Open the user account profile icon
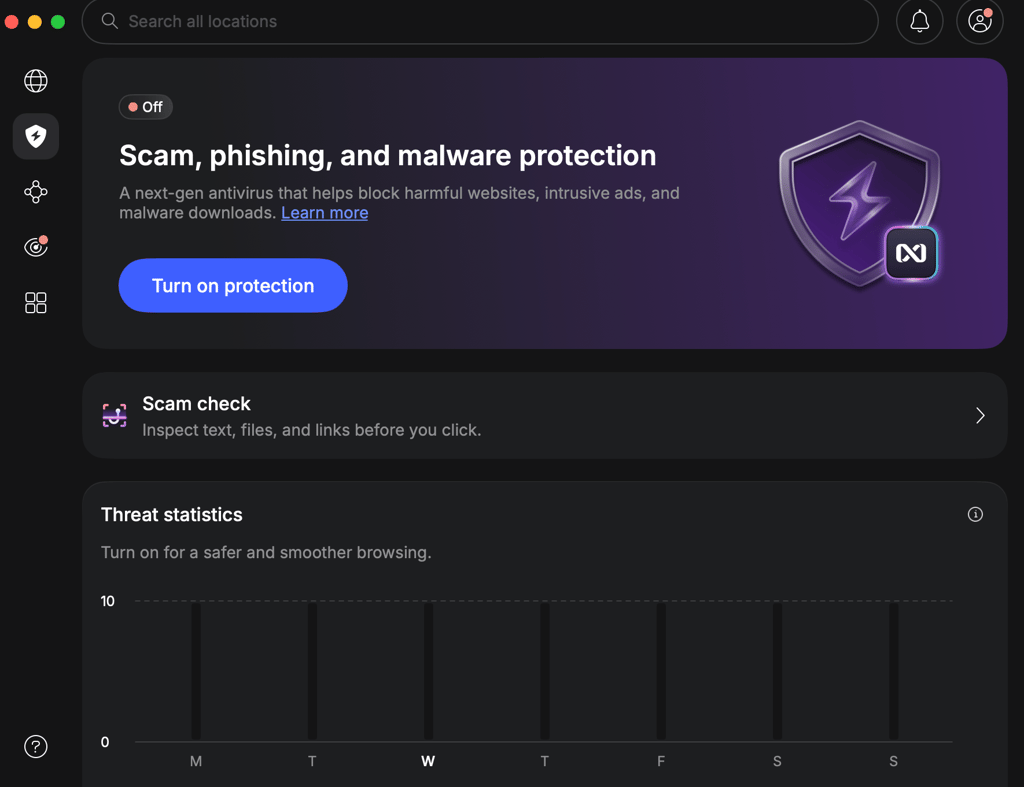The width and height of the screenshot is (1024, 787). click(980, 21)
